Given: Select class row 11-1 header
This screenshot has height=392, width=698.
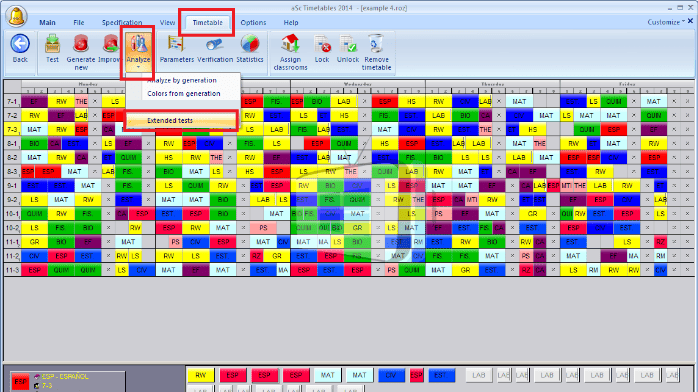Looking at the screenshot, I should (x=12, y=242).
